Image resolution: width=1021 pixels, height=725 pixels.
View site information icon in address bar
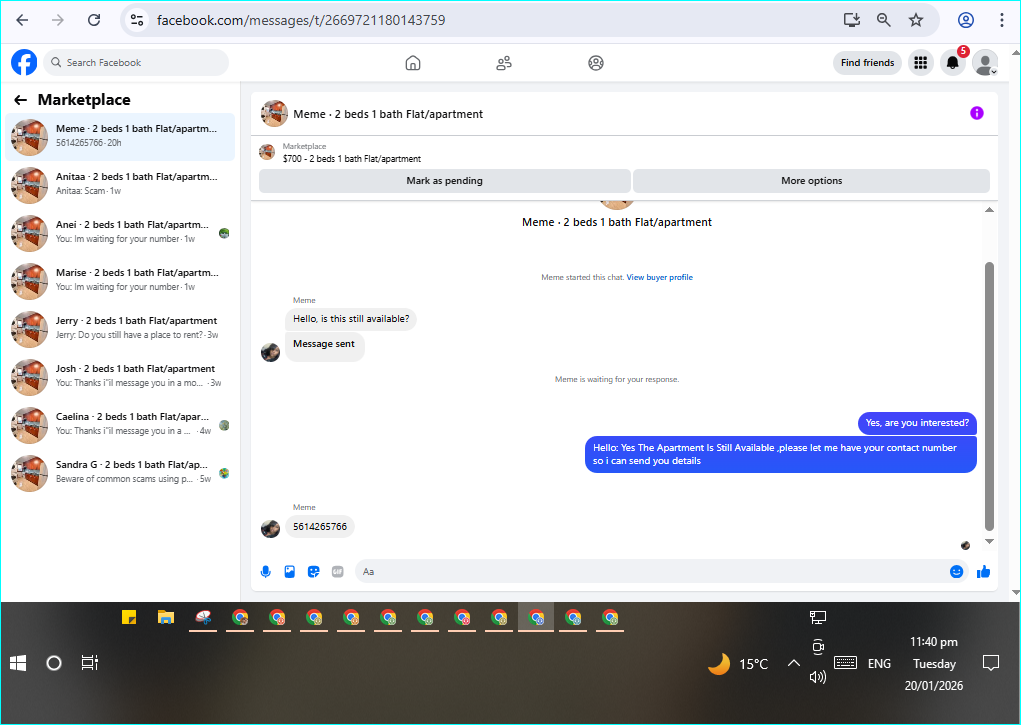(x=137, y=20)
